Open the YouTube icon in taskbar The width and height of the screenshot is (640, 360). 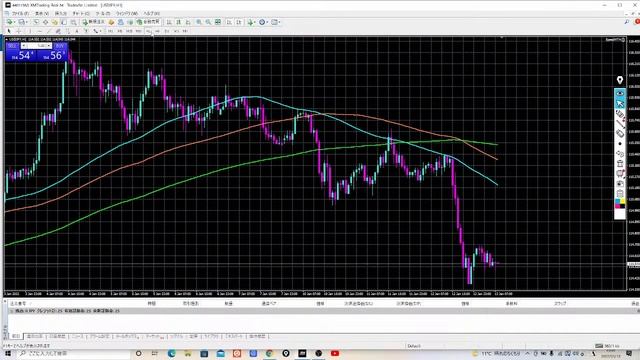335,353
